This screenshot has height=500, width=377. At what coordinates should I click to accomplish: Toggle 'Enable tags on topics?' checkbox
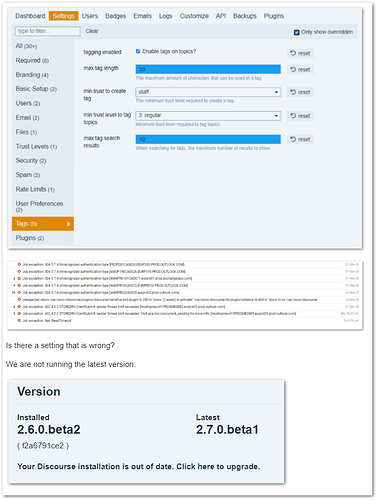pos(138,51)
